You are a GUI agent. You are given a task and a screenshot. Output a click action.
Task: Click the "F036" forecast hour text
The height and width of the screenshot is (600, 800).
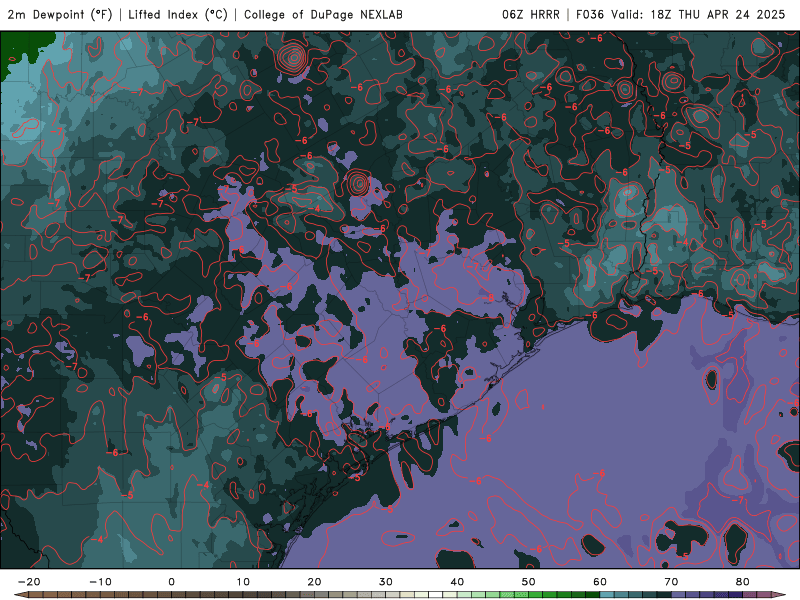tap(590, 15)
